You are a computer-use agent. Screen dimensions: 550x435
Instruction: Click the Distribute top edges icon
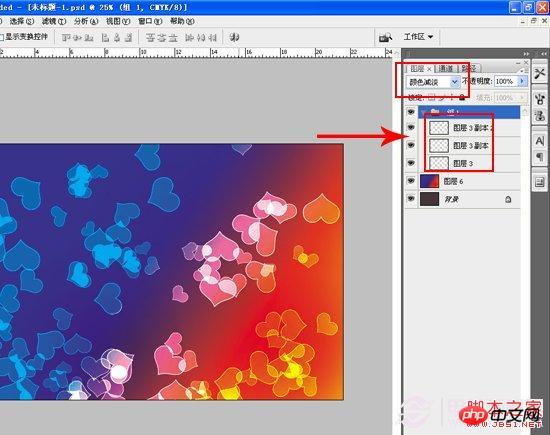click(150, 38)
